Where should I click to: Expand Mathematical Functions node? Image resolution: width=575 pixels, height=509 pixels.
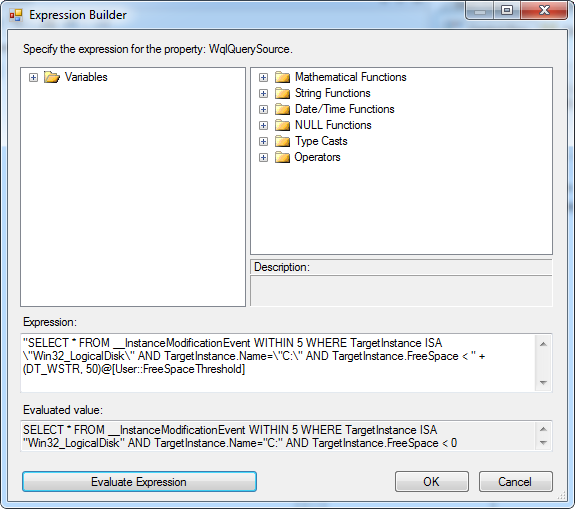tap(263, 77)
